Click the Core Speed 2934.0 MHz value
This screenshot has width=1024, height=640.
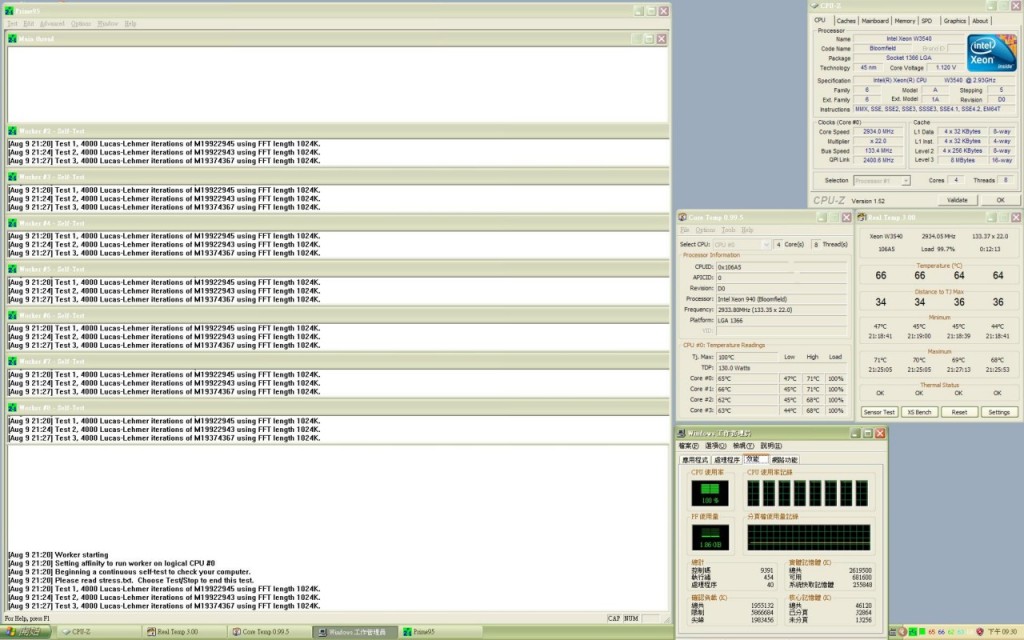coord(878,132)
